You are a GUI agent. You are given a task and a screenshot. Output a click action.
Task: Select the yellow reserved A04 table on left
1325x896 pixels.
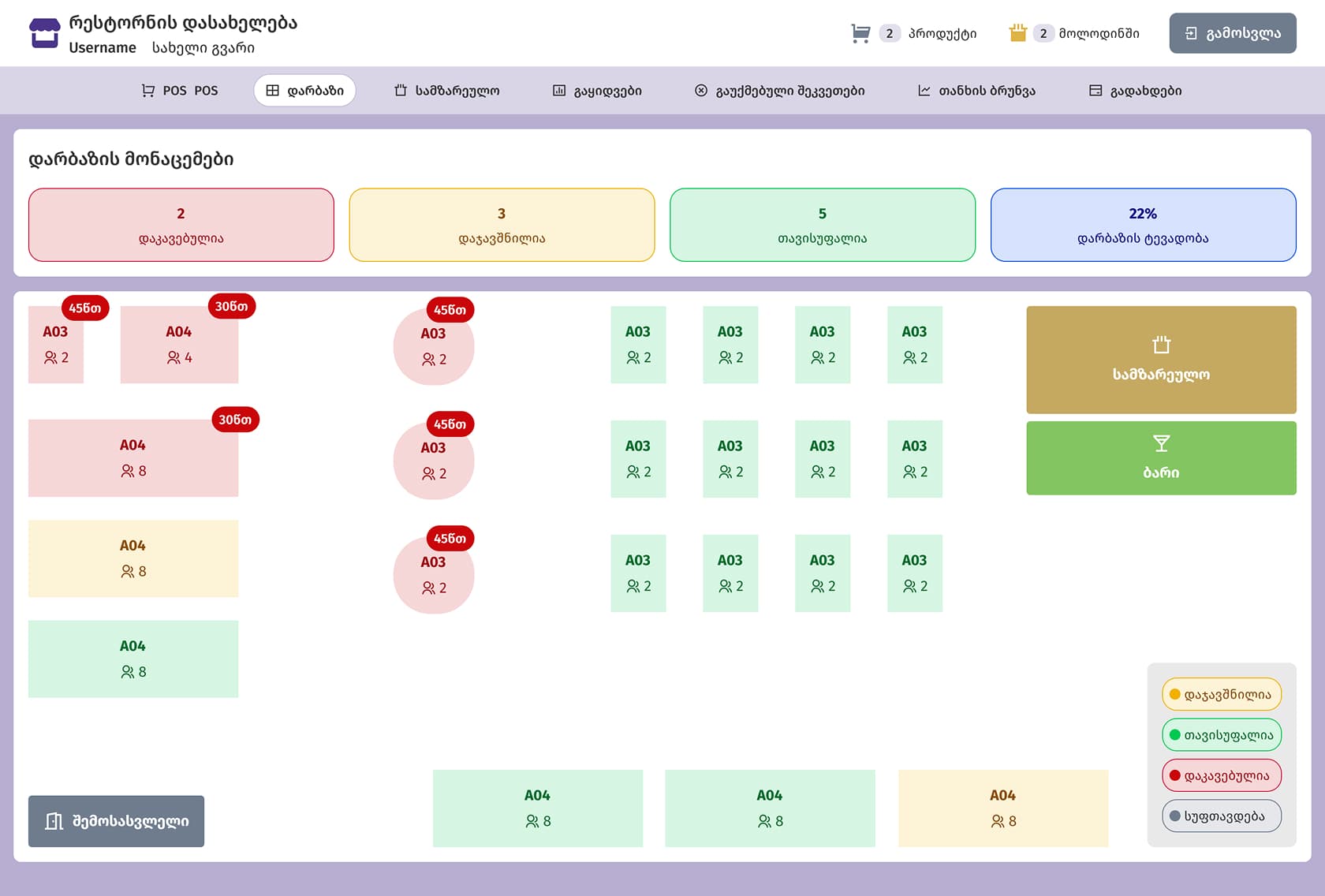133,558
